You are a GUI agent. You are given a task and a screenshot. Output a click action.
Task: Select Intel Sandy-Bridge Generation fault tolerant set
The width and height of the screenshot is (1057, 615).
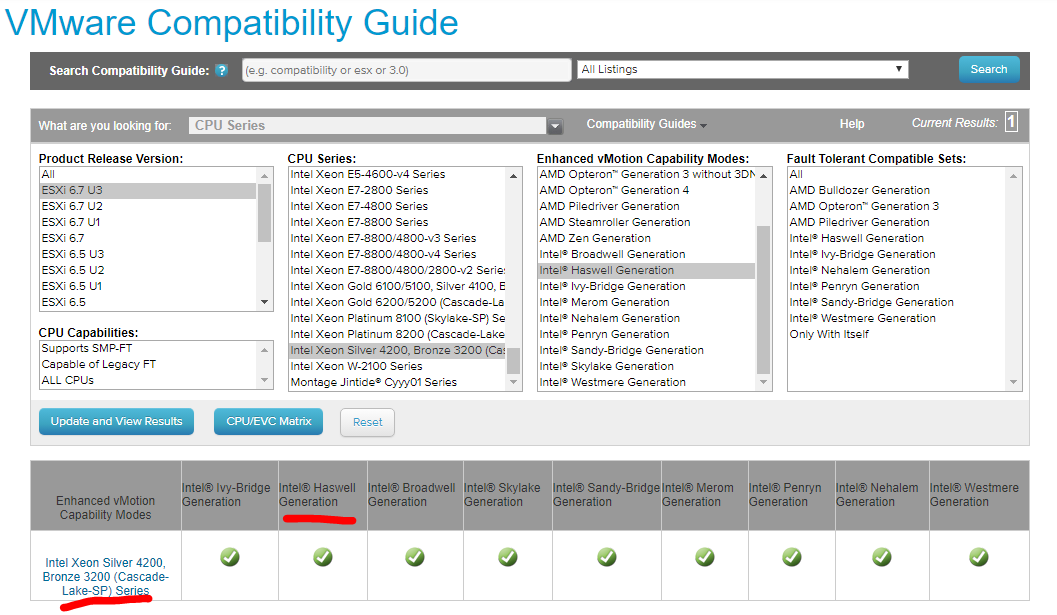point(897,302)
